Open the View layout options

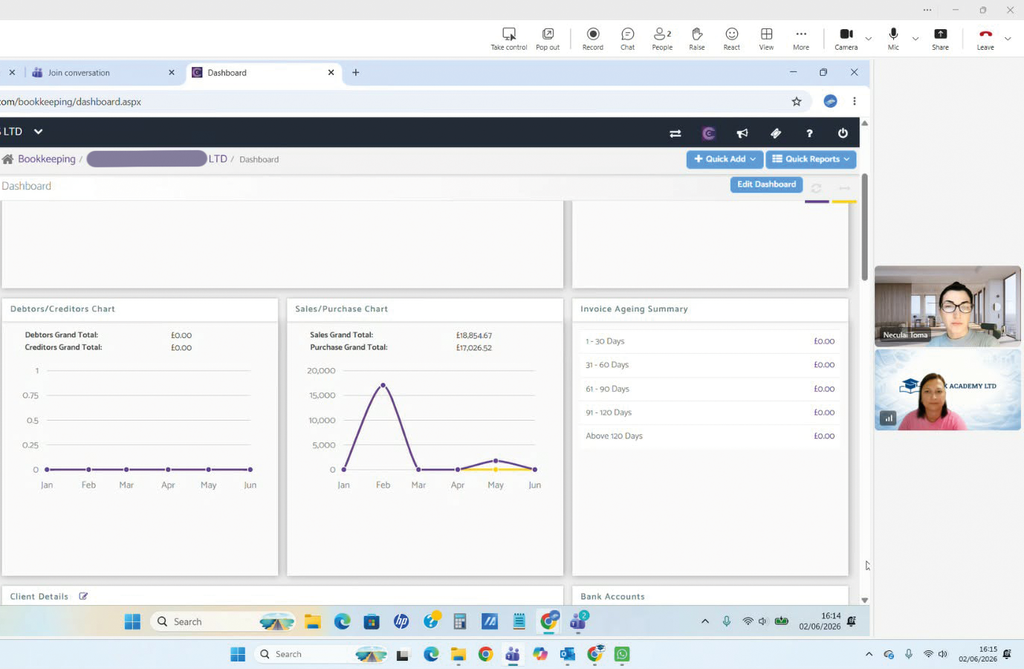pos(766,39)
